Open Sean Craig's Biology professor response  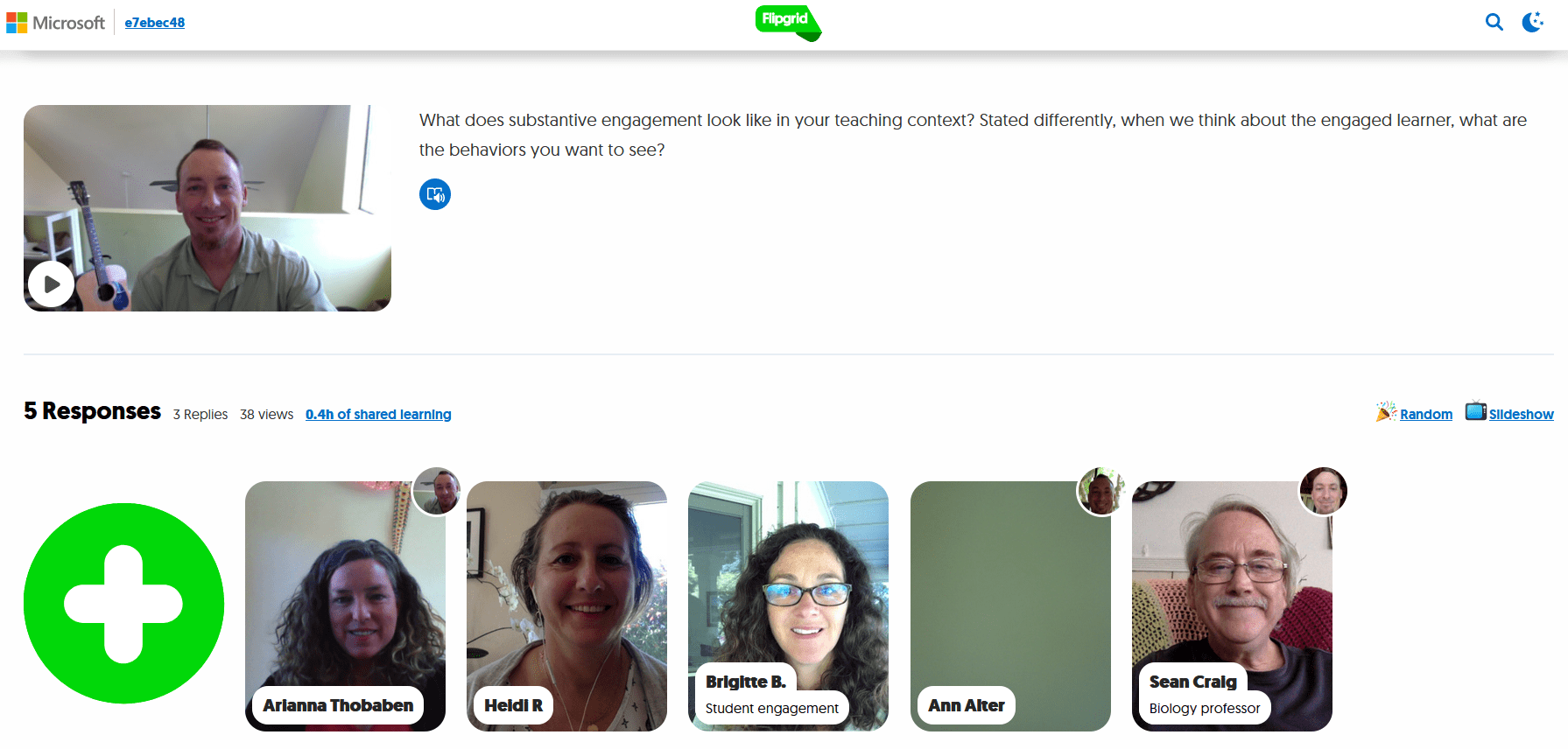pos(1232,606)
